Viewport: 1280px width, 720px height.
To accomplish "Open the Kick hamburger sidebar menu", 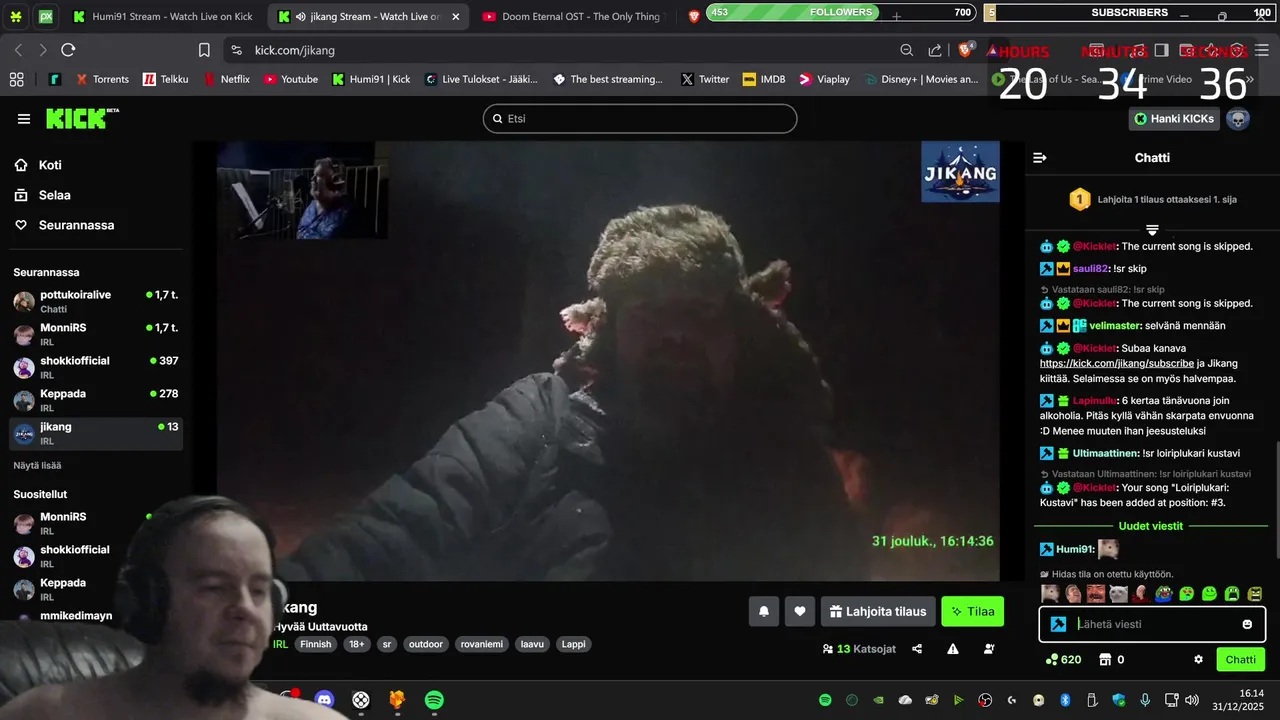I will pyautogui.click(x=24, y=119).
